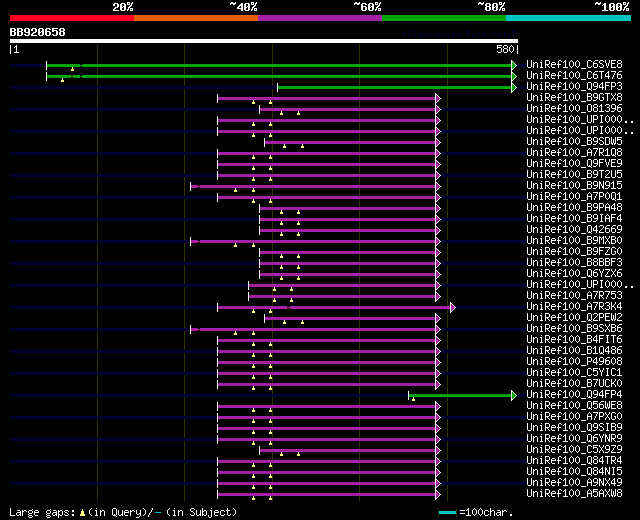640x520 pixels.
Task: Click the green arrowhead ending the Q94FP4 alignment
Action: click(x=514, y=396)
